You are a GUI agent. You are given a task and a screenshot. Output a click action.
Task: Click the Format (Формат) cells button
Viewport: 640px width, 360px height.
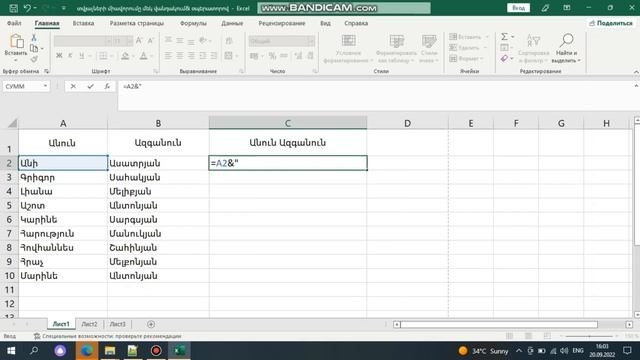point(466,58)
